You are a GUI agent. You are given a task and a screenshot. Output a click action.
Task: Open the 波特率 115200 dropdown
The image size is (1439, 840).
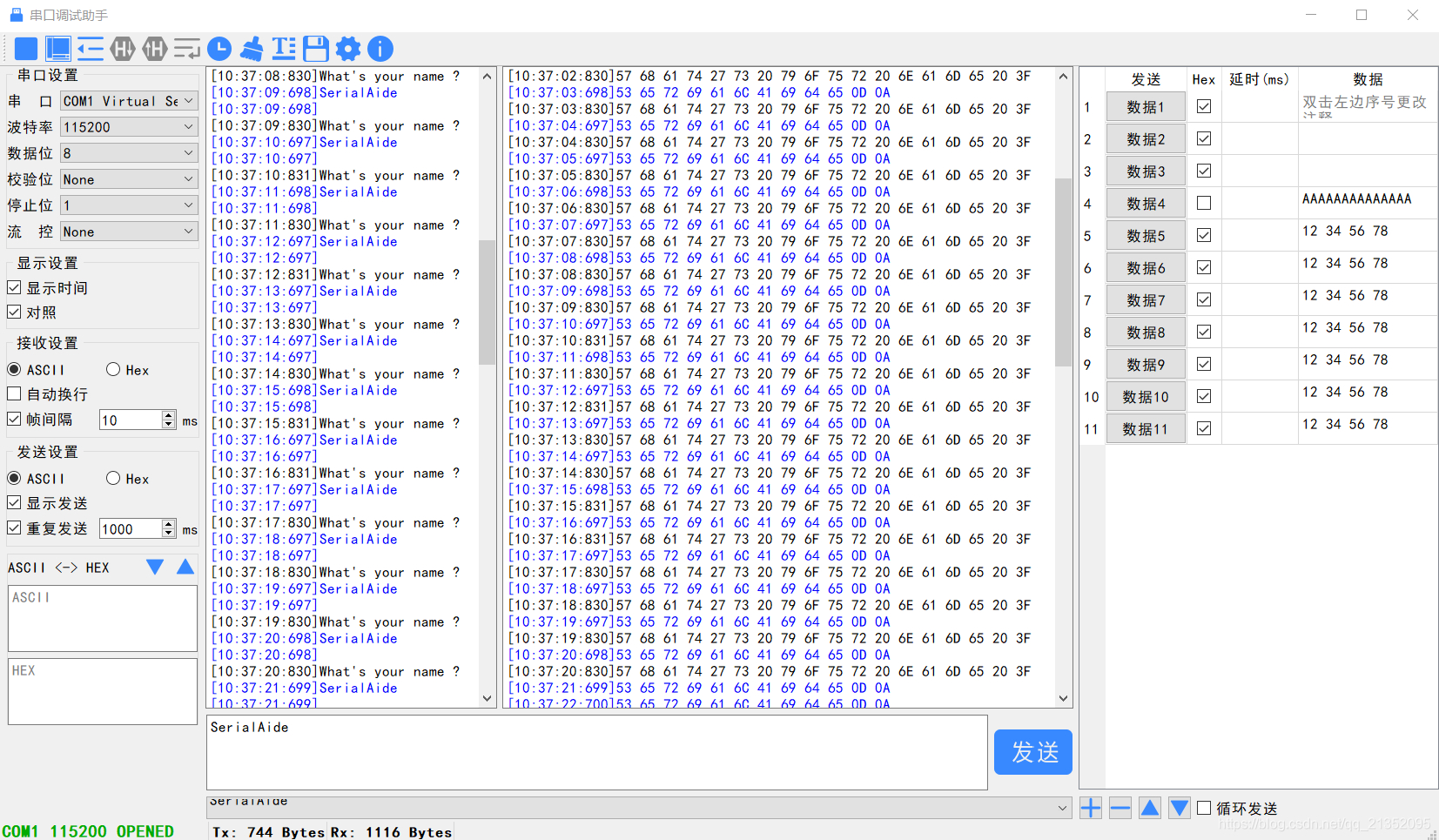pyautogui.click(x=129, y=127)
